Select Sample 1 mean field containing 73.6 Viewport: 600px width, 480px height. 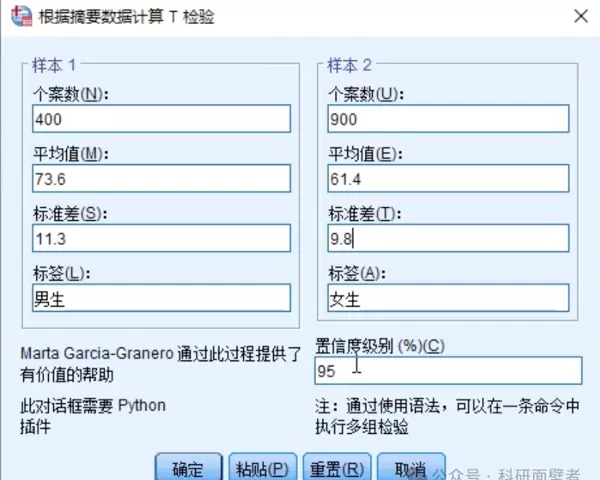(x=160, y=179)
